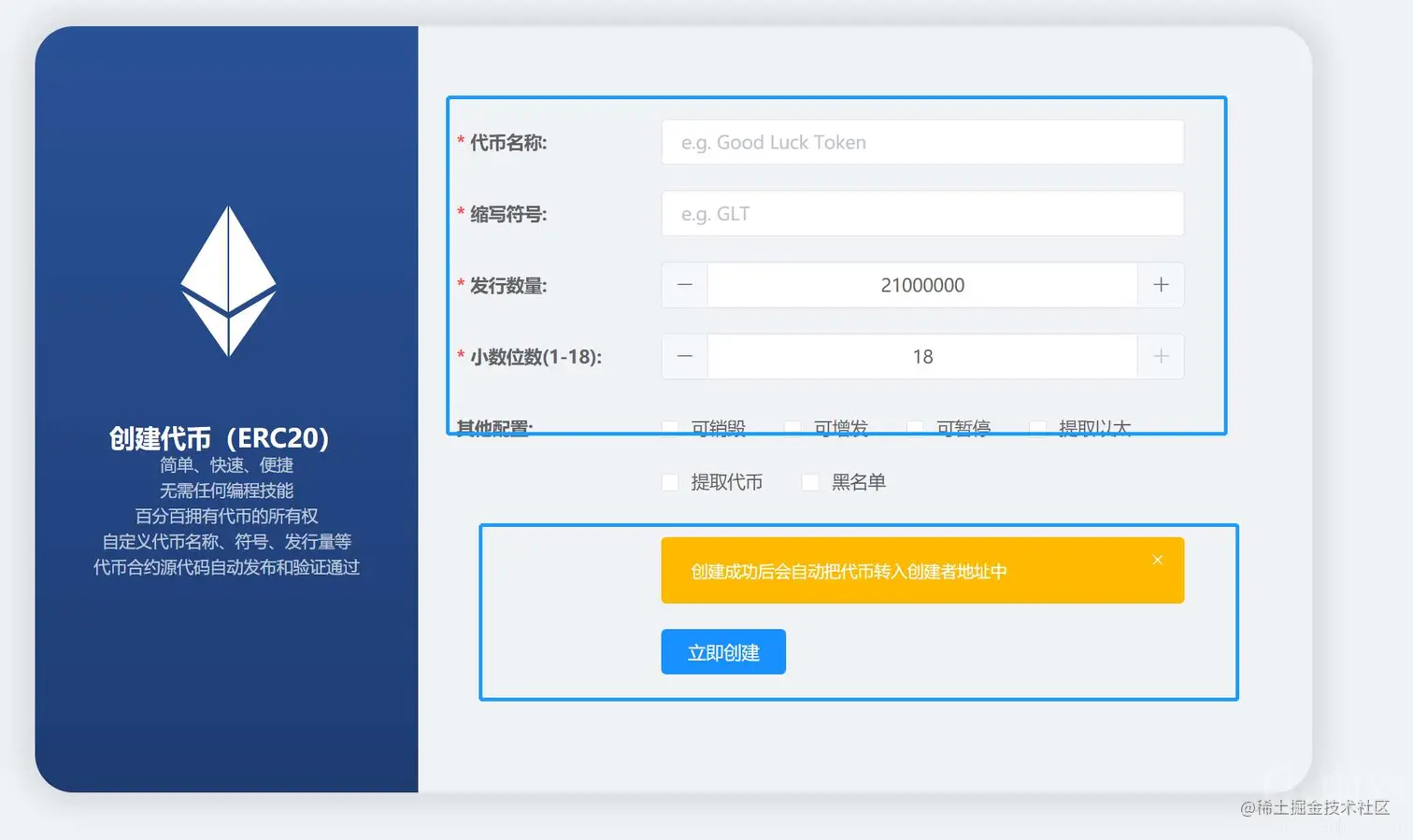This screenshot has width=1413, height=840.
Task: Click the plus button for 小数位数
Action: 1160,356
